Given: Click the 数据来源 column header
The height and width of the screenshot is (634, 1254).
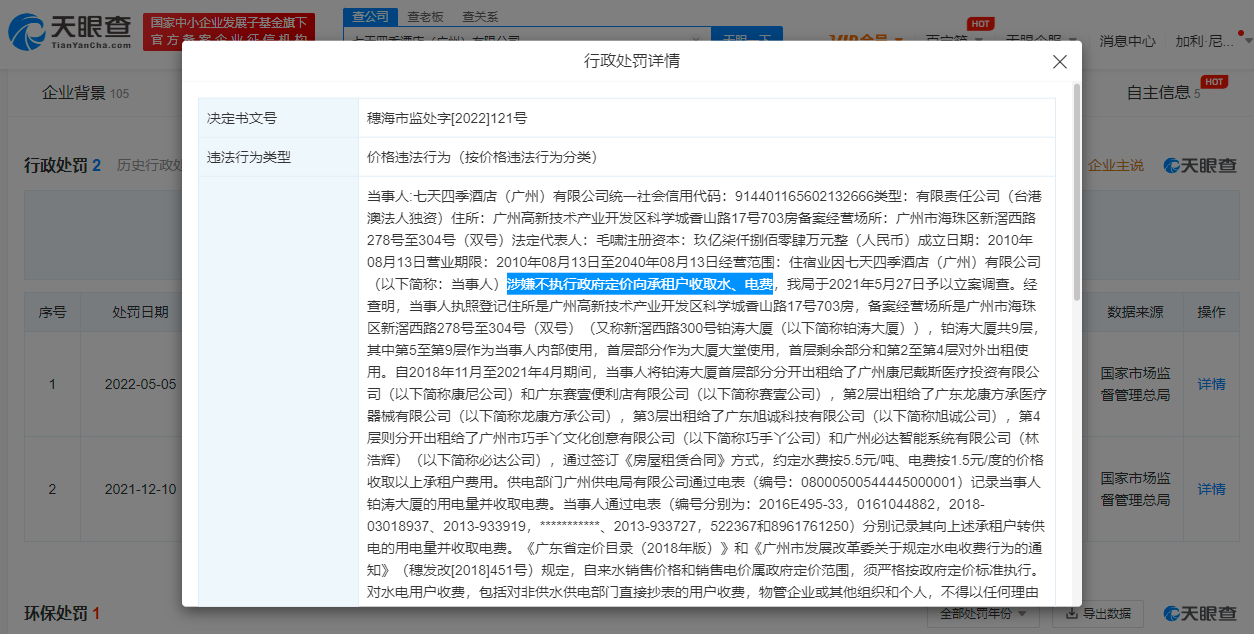Looking at the screenshot, I should pos(1135,313).
